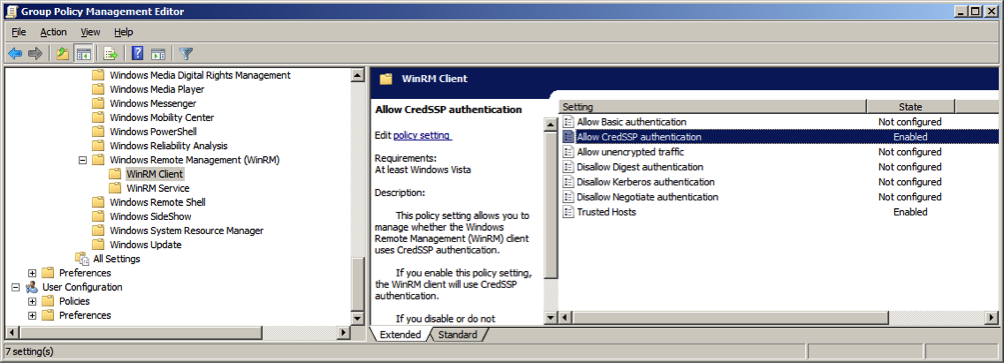Expand the Preferences node under Policies
This screenshot has width=1005, height=363.
point(32,273)
